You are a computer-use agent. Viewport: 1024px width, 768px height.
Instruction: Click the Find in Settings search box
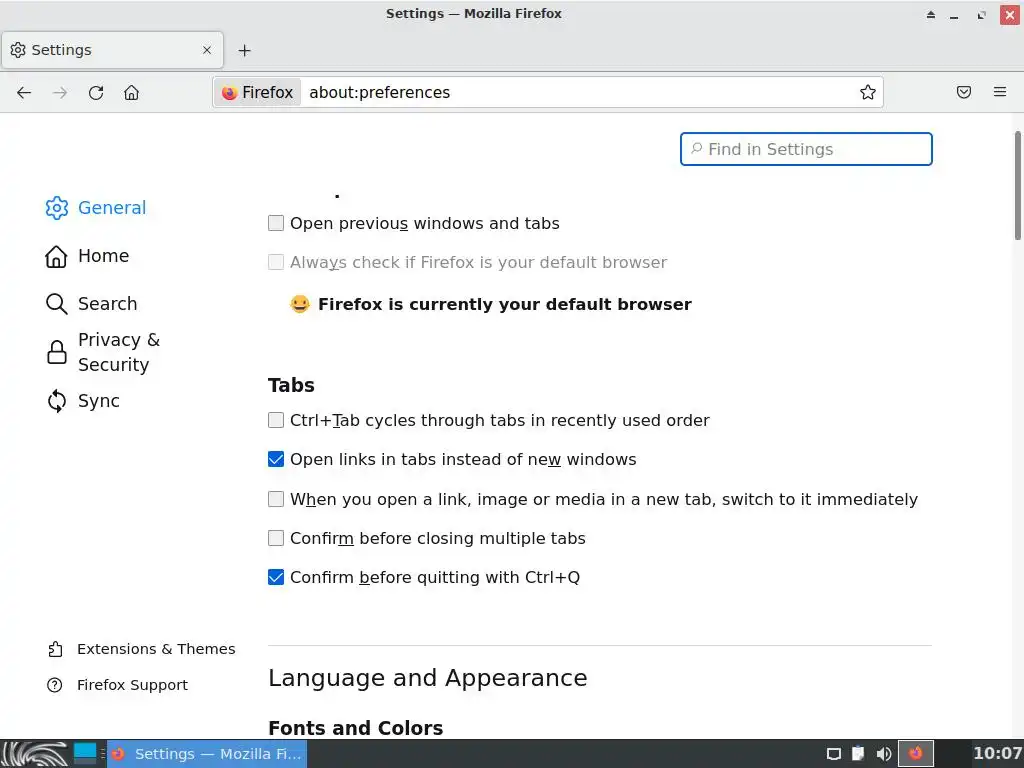(806, 149)
